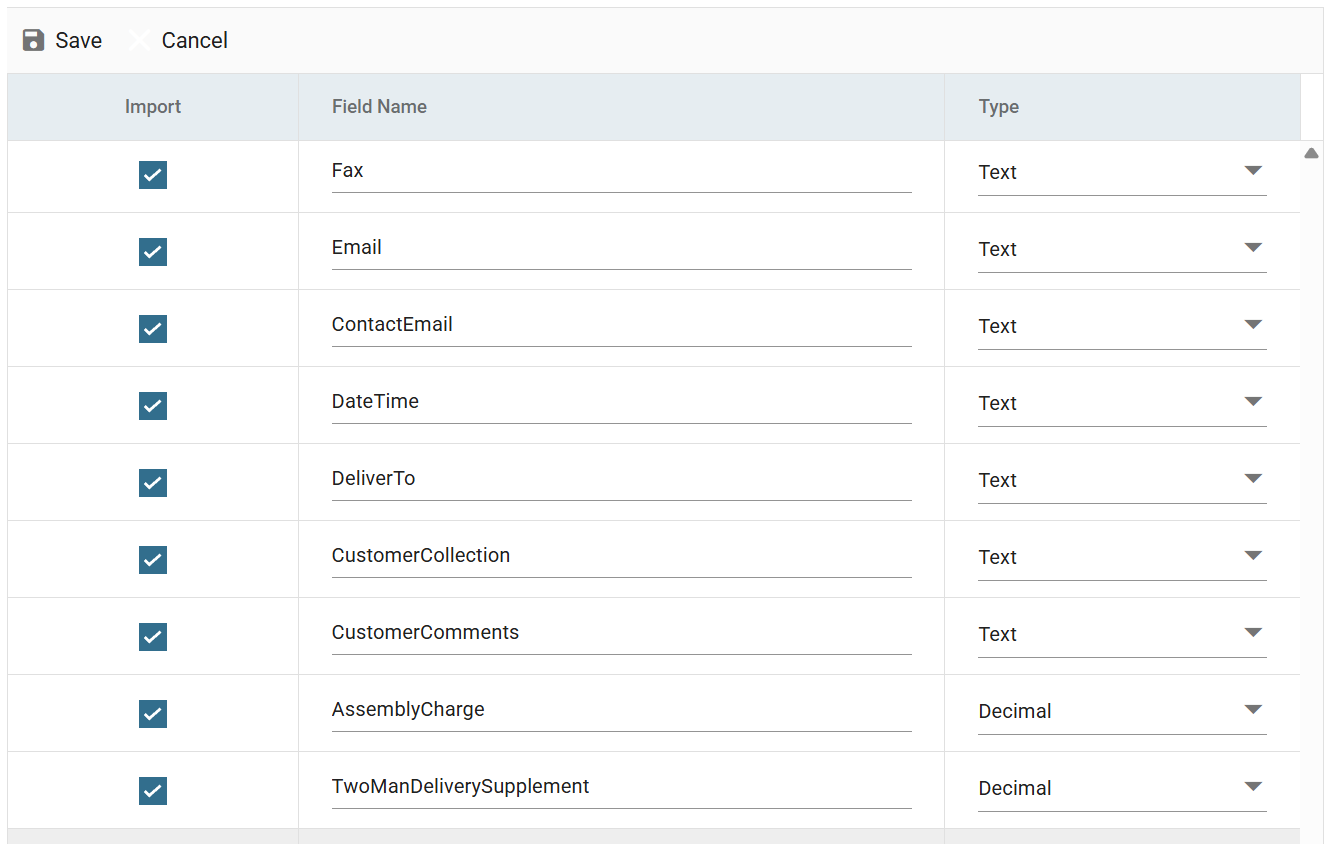The height and width of the screenshot is (844, 1330).
Task: Toggle the DateTime import checkbox
Action: point(153,406)
